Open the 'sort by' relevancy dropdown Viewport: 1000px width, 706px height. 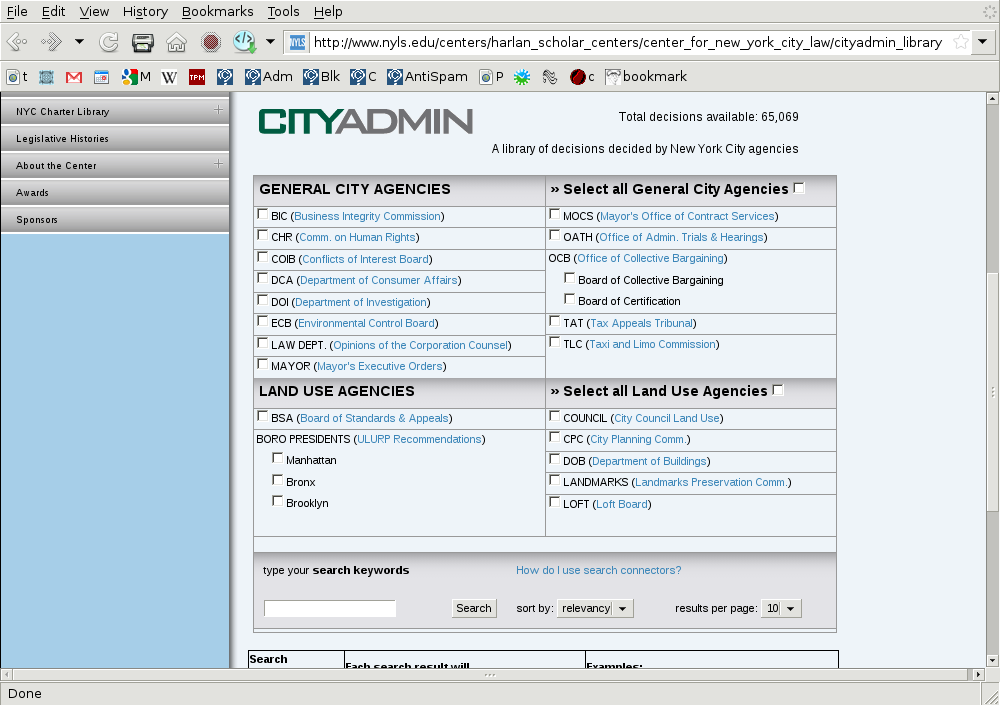[595, 608]
